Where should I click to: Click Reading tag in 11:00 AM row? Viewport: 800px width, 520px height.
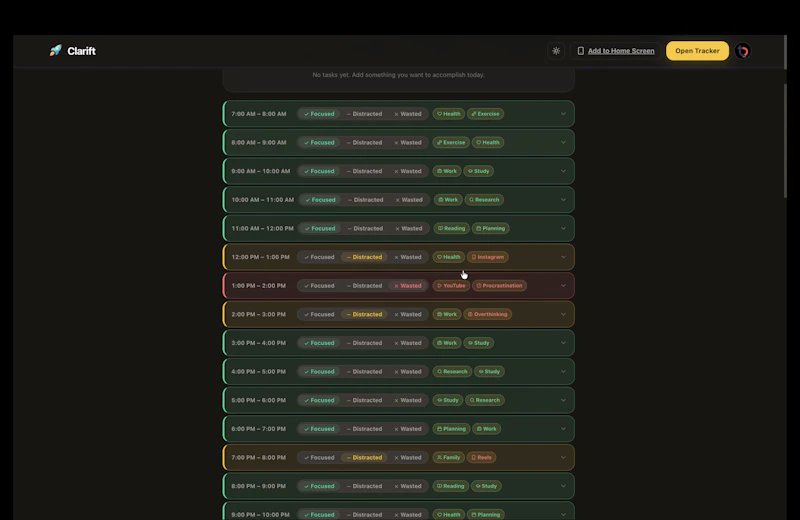pos(451,228)
